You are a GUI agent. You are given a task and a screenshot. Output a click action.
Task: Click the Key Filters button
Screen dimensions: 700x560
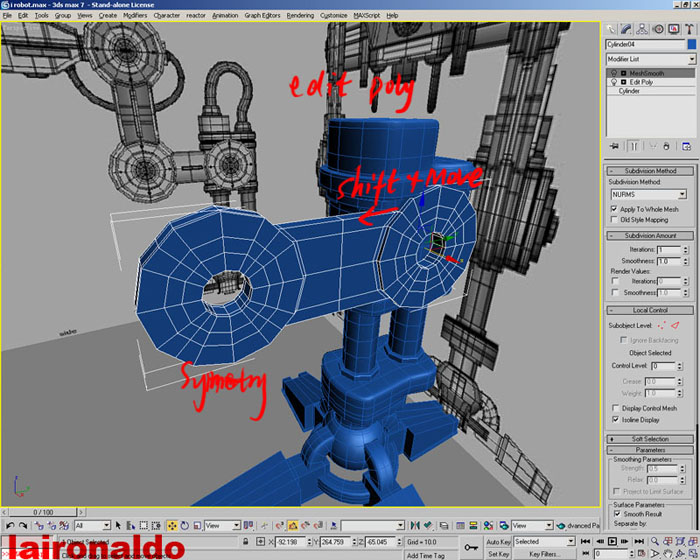(x=546, y=553)
